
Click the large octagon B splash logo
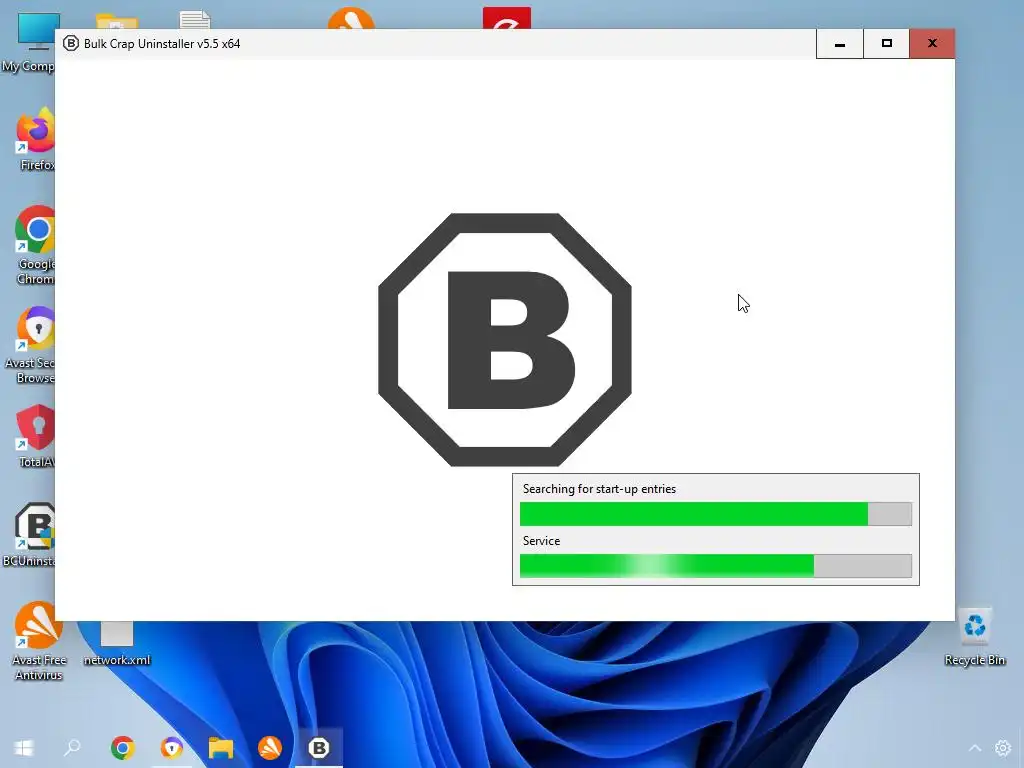(505, 340)
